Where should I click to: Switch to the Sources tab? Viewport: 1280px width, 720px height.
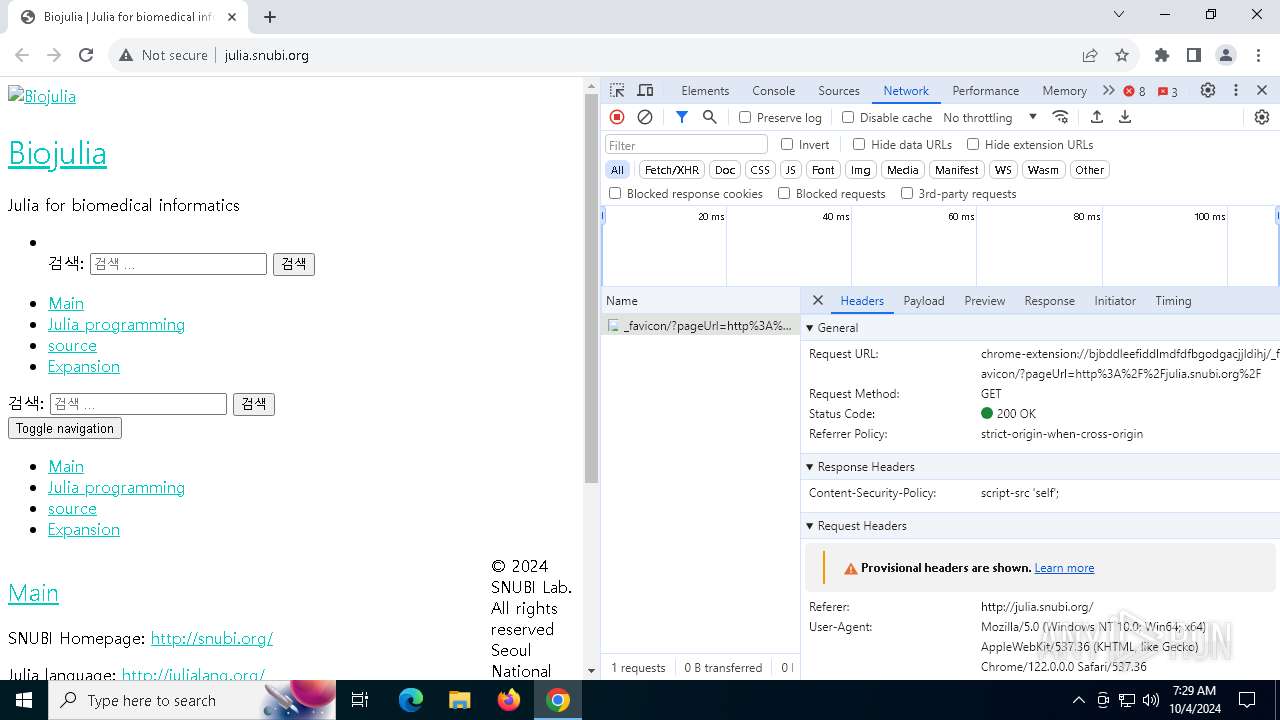click(839, 90)
